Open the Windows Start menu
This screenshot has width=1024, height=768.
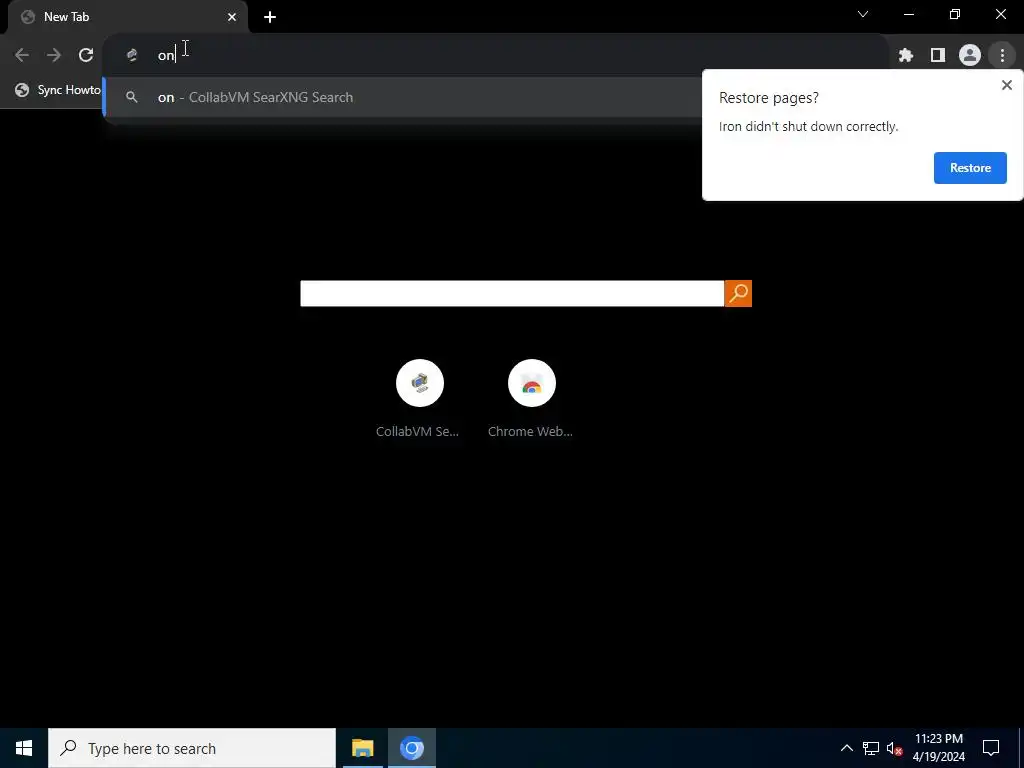pyautogui.click(x=24, y=748)
